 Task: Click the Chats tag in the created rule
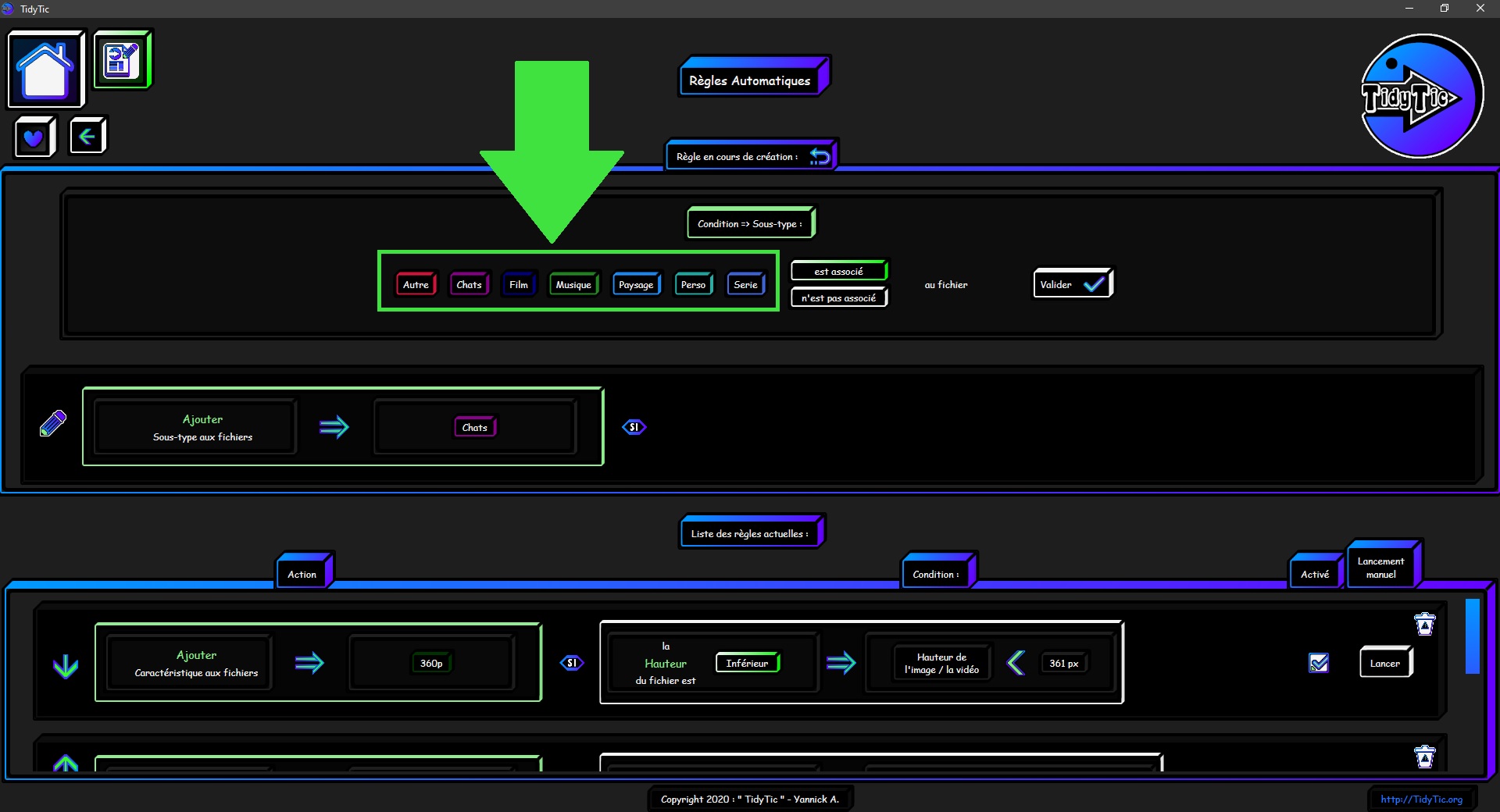475,427
